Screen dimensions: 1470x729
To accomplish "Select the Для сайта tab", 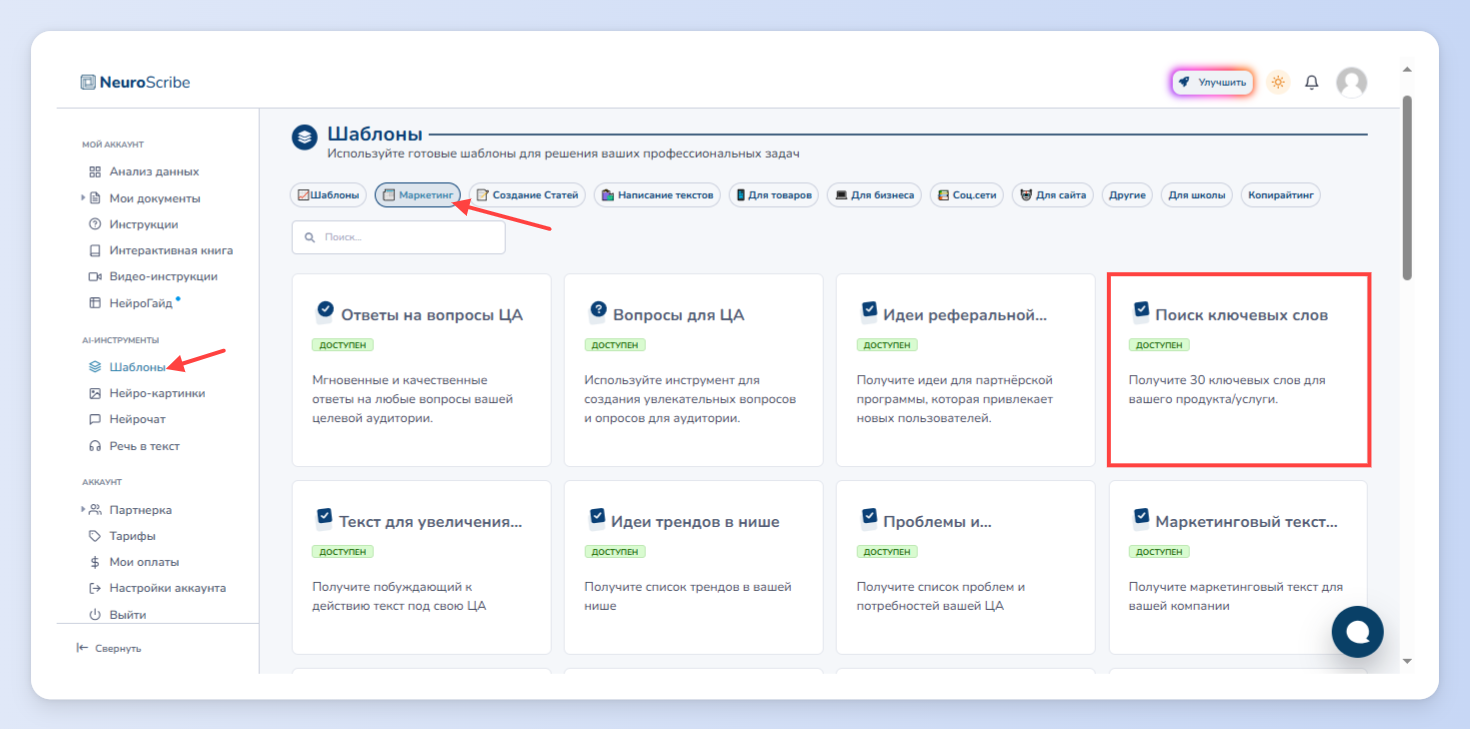I will tap(1054, 195).
